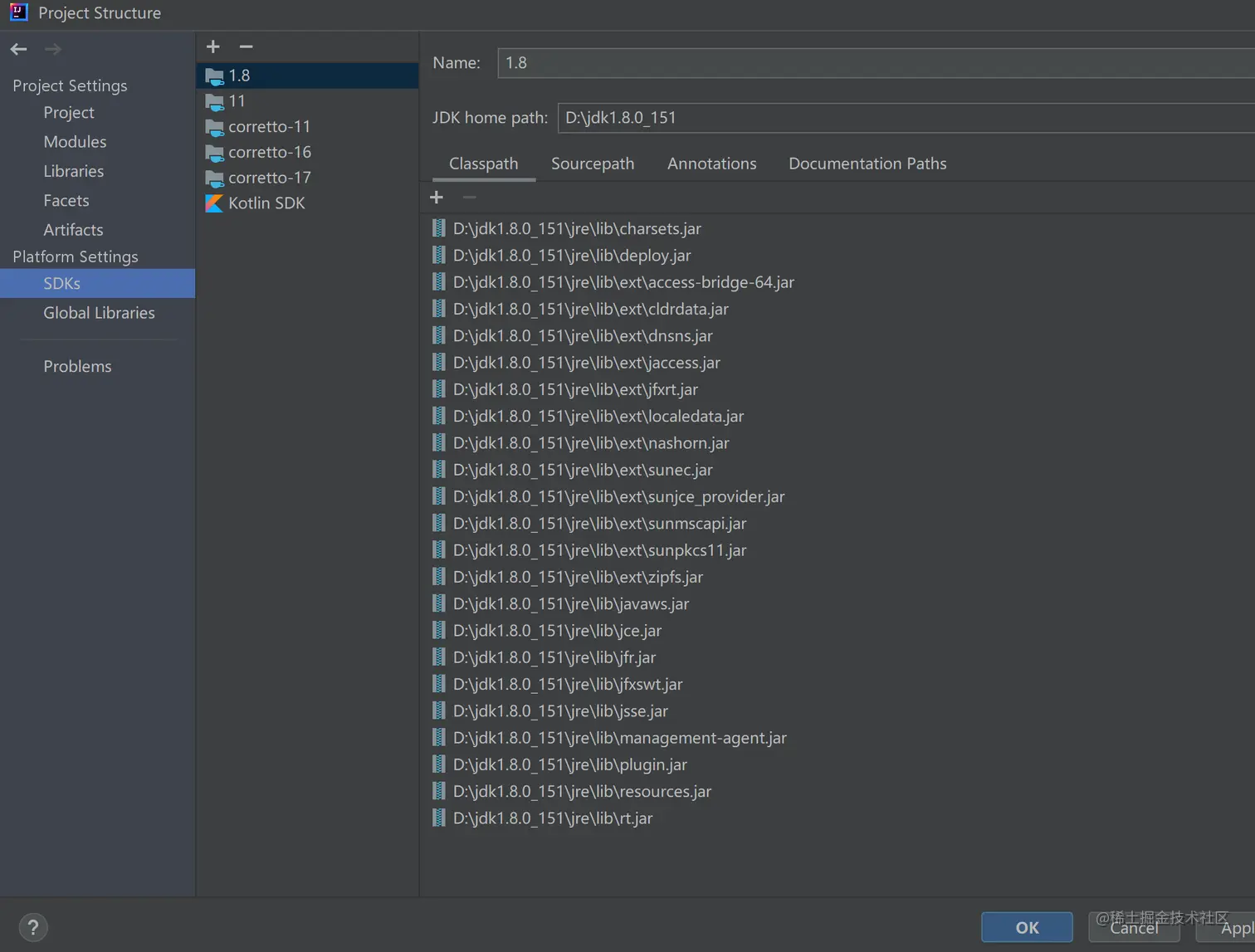Click the jar icon beside localedata.jar

pos(439,416)
